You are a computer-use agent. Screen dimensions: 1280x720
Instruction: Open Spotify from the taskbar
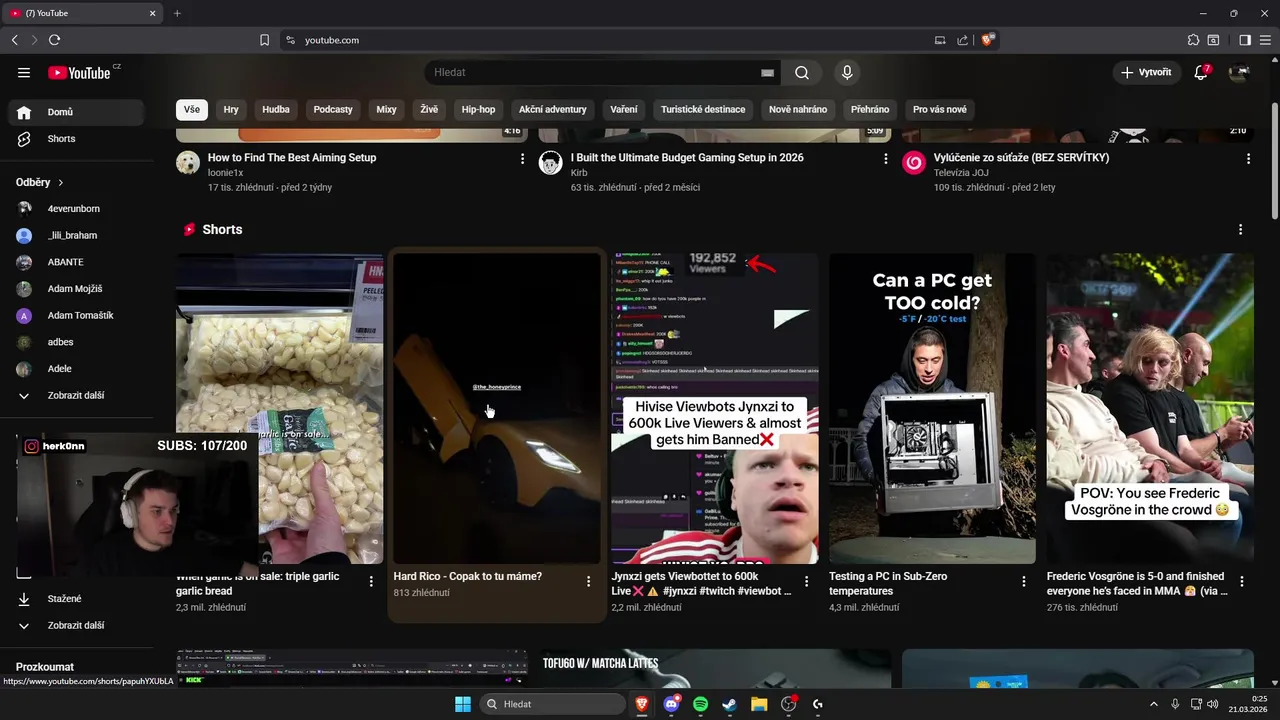pyautogui.click(x=700, y=704)
